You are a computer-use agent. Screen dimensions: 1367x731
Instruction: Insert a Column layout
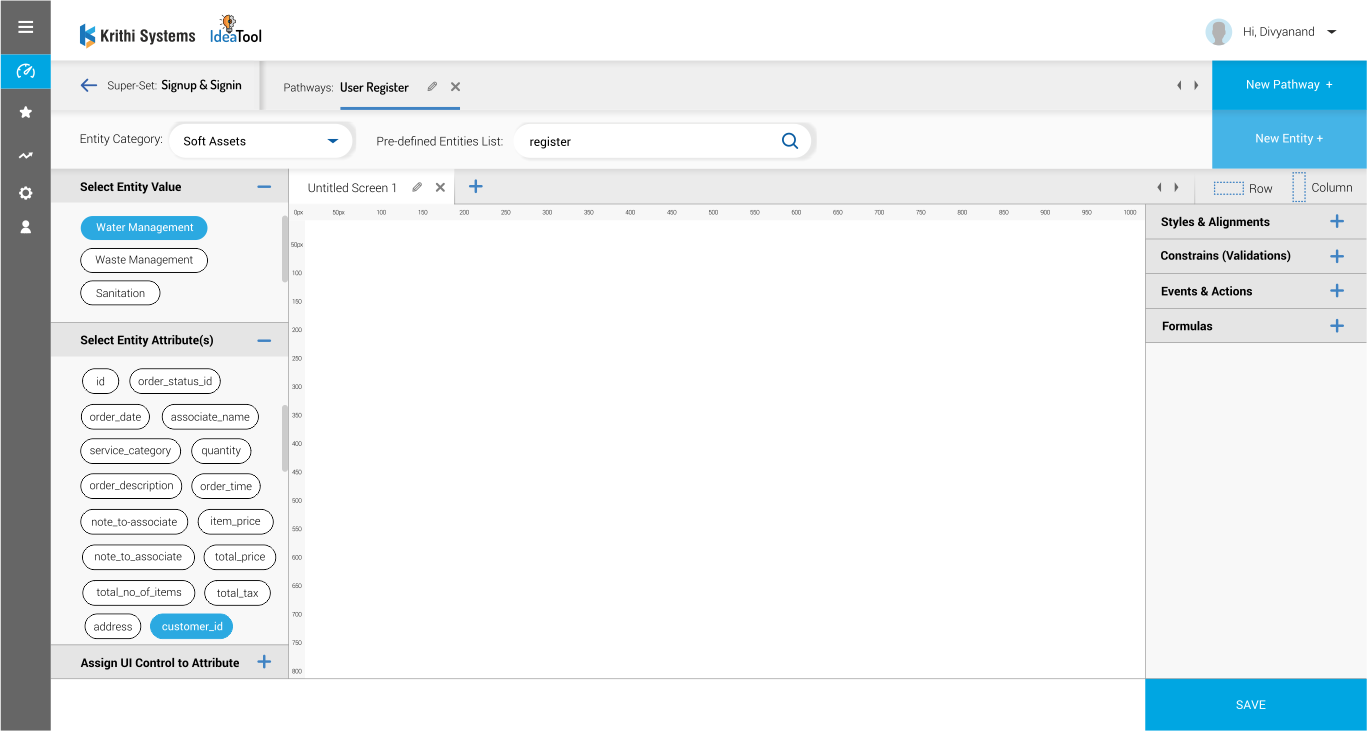point(1322,187)
